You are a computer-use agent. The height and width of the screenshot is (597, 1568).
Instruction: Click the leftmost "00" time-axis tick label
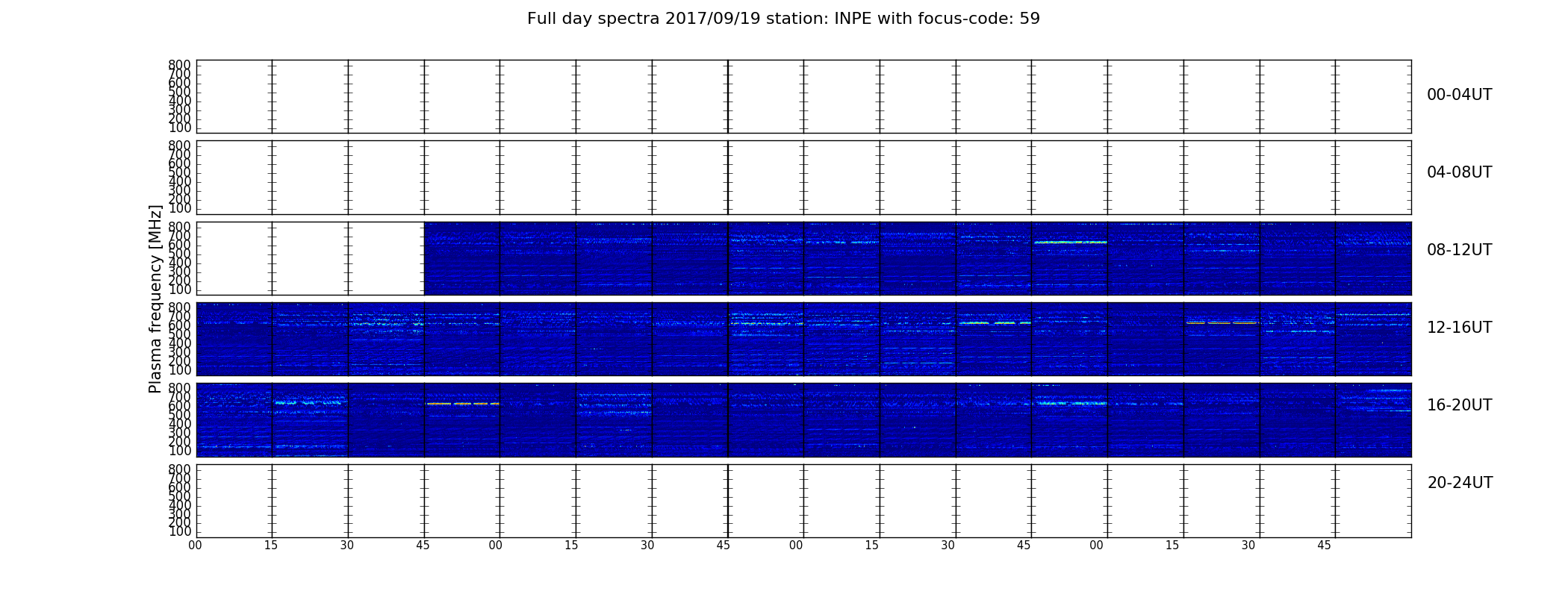(195, 546)
